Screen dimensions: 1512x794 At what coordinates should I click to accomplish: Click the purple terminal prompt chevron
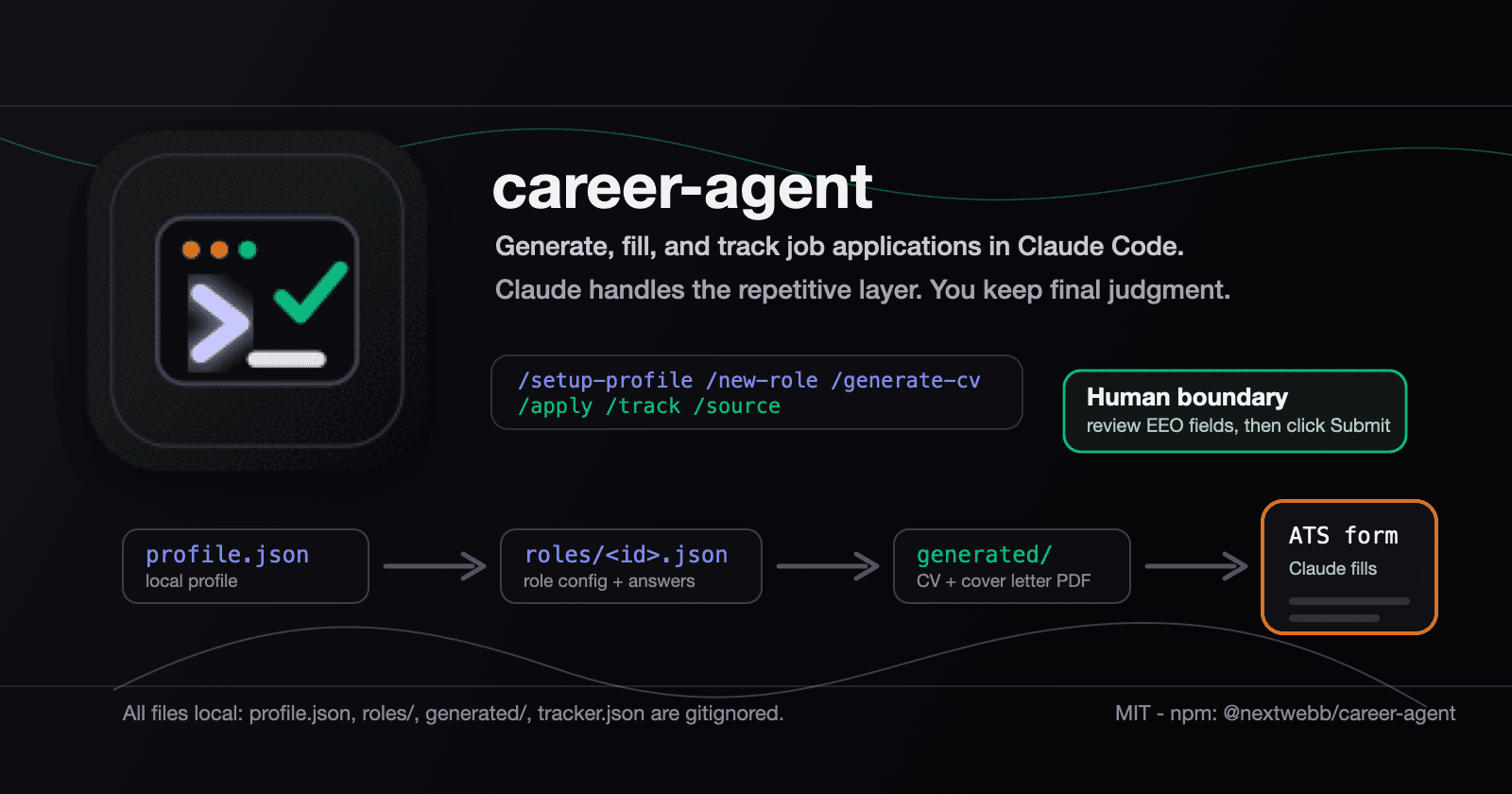pyautogui.click(x=219, y=324)
